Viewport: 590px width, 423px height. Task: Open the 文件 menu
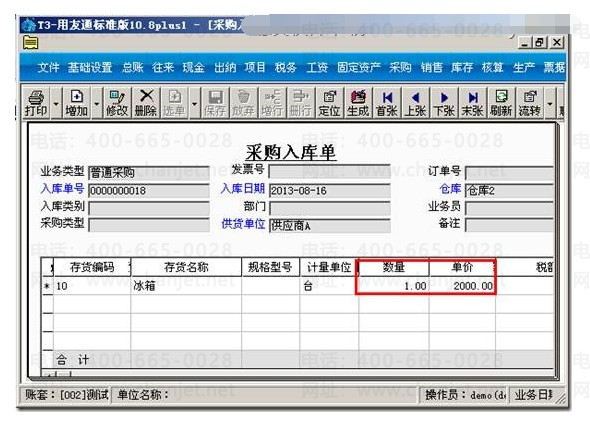(x=49, y=67)
